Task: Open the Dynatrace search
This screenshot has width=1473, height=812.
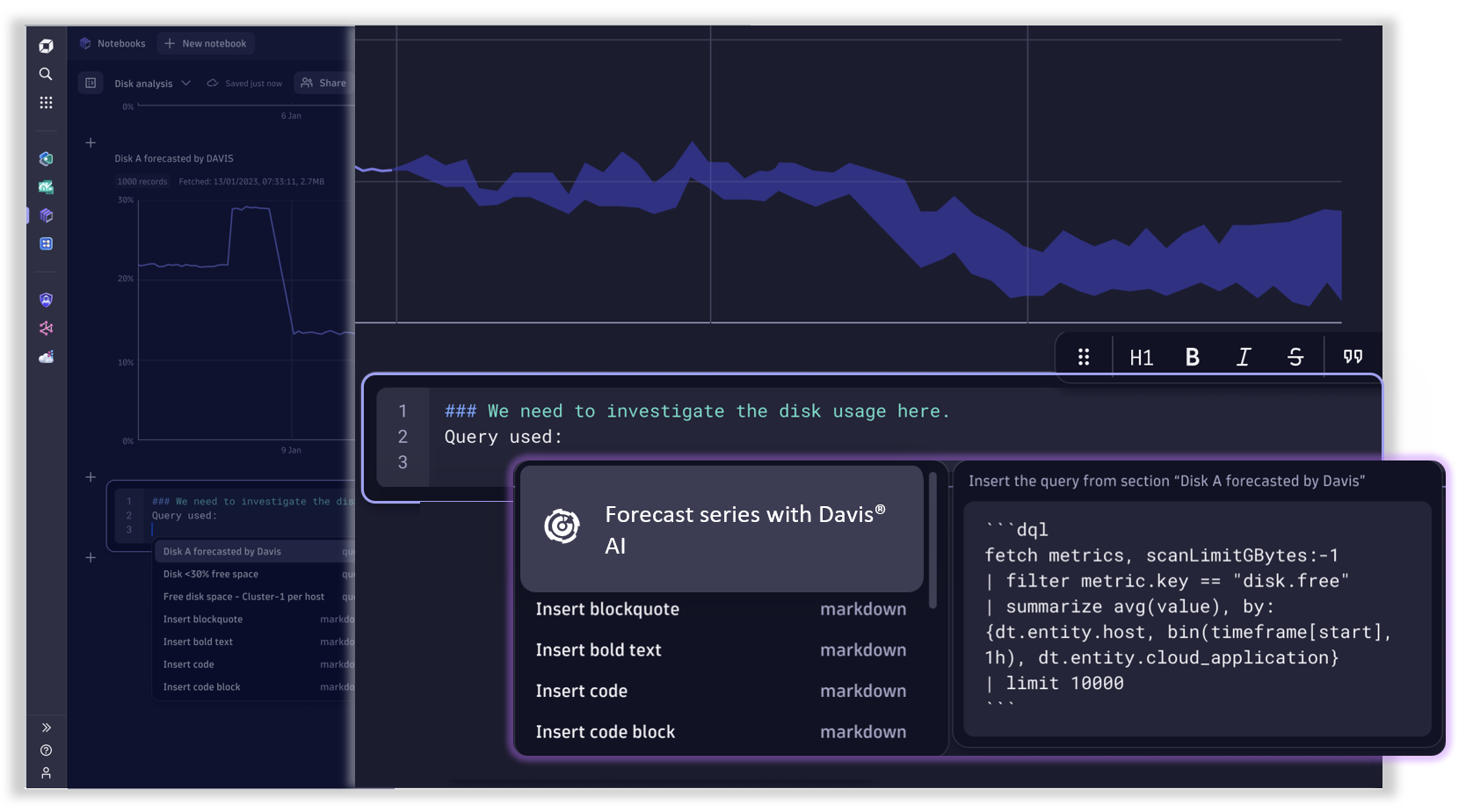Action: pos(46,75)
